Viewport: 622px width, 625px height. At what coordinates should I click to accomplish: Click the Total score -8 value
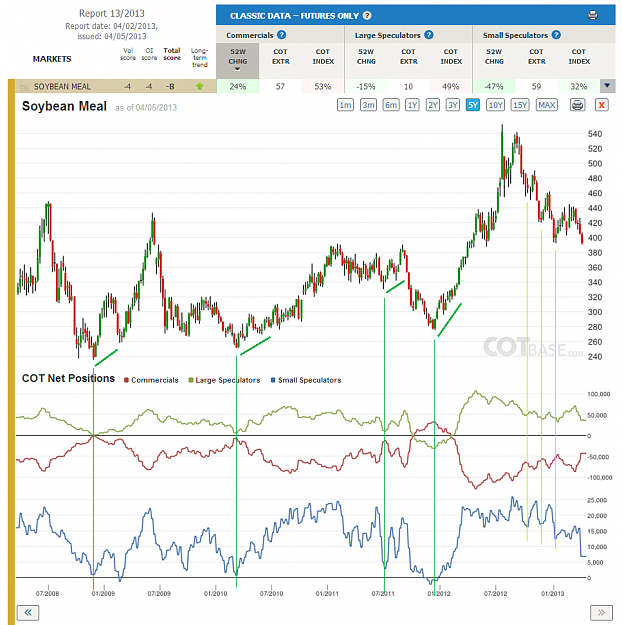pyautogui.click(x=170, y=86)
